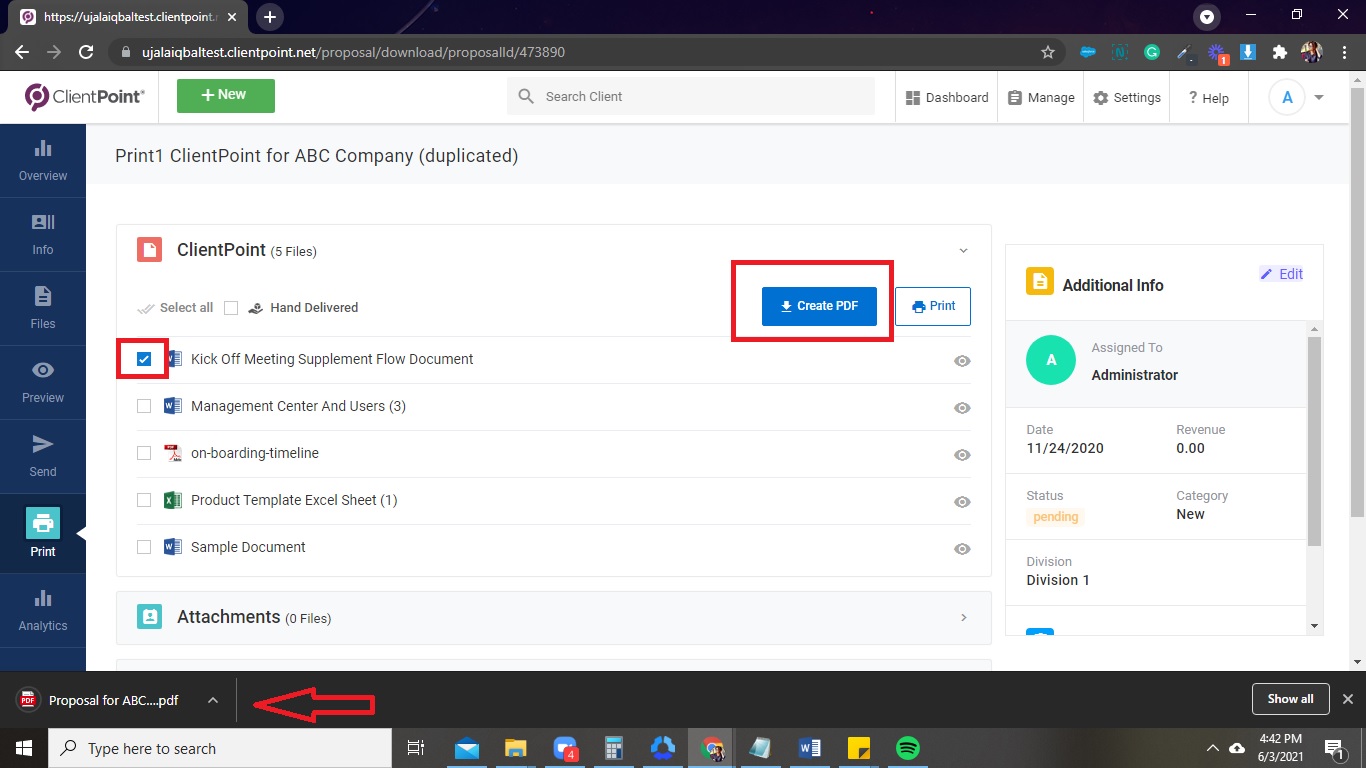Screen dimensions: 1366x768
Task: Click Show all downloads
Action: [x=1290, y=699]
